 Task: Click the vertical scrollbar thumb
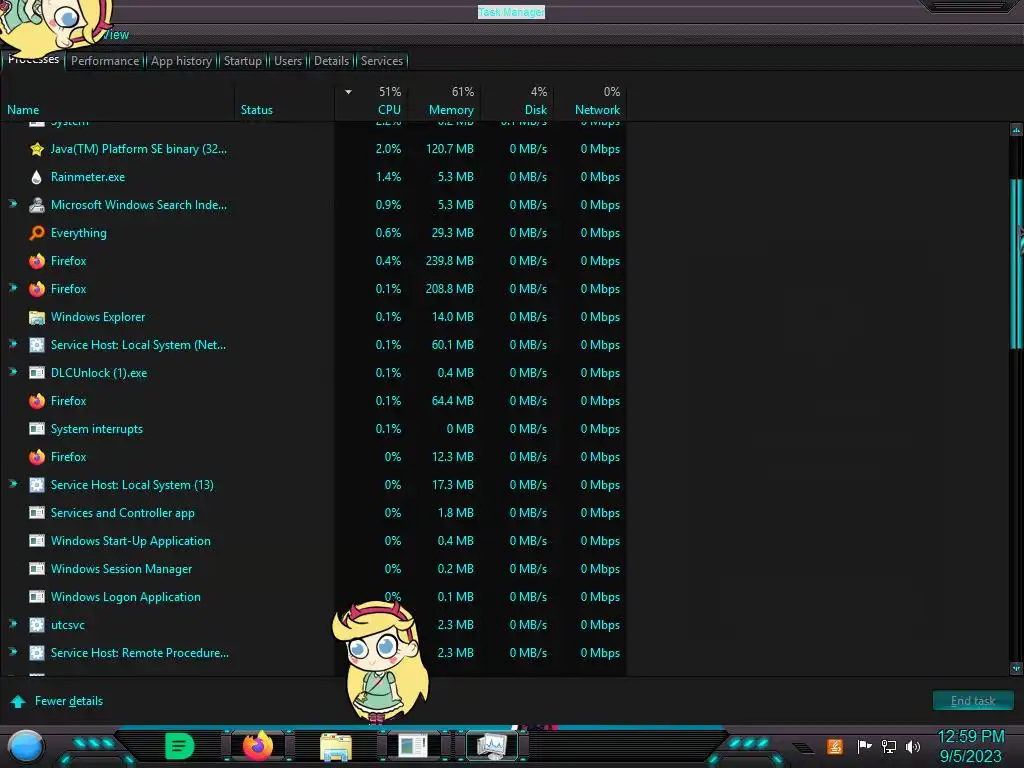click(x=1016, y=264)
